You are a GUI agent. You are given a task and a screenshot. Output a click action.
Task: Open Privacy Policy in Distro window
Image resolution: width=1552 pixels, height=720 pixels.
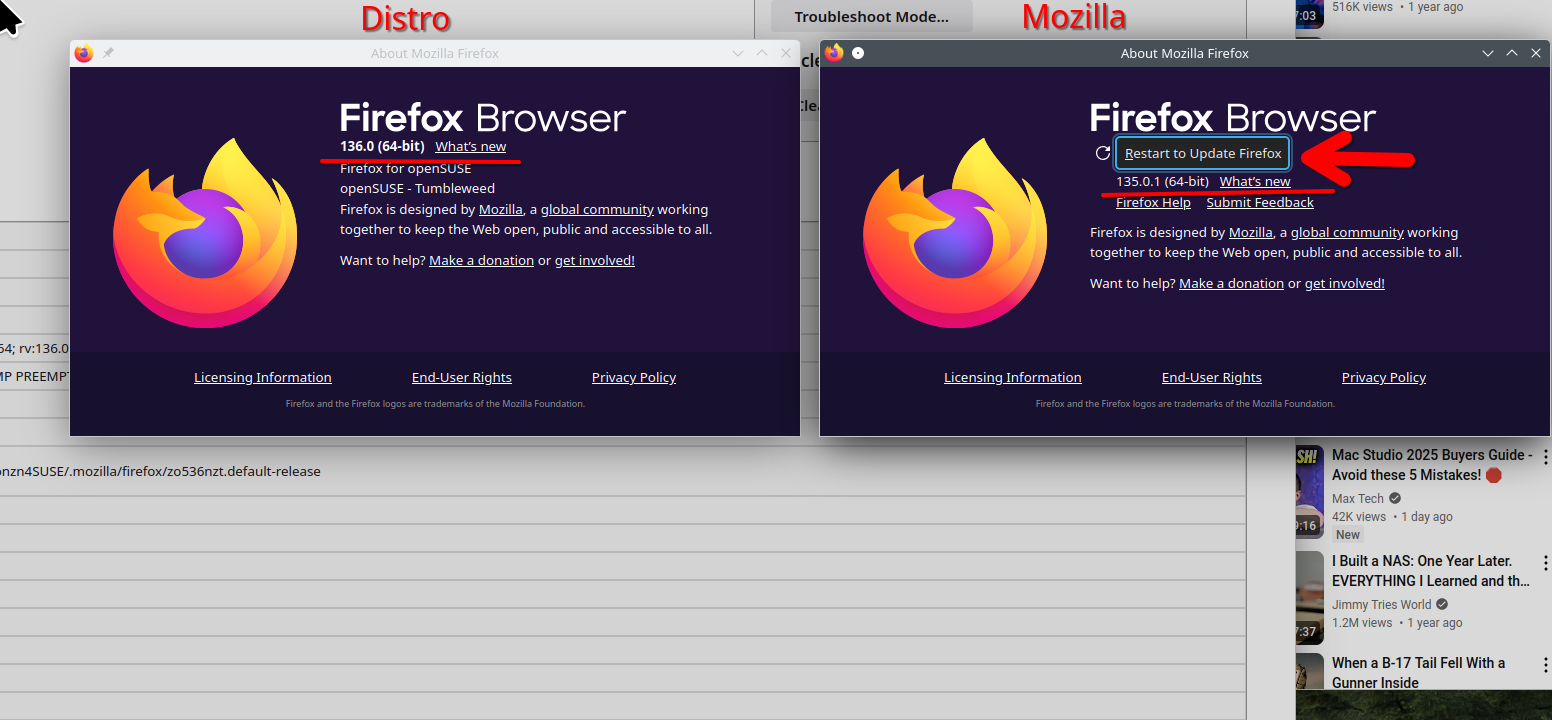coord(634,378)
